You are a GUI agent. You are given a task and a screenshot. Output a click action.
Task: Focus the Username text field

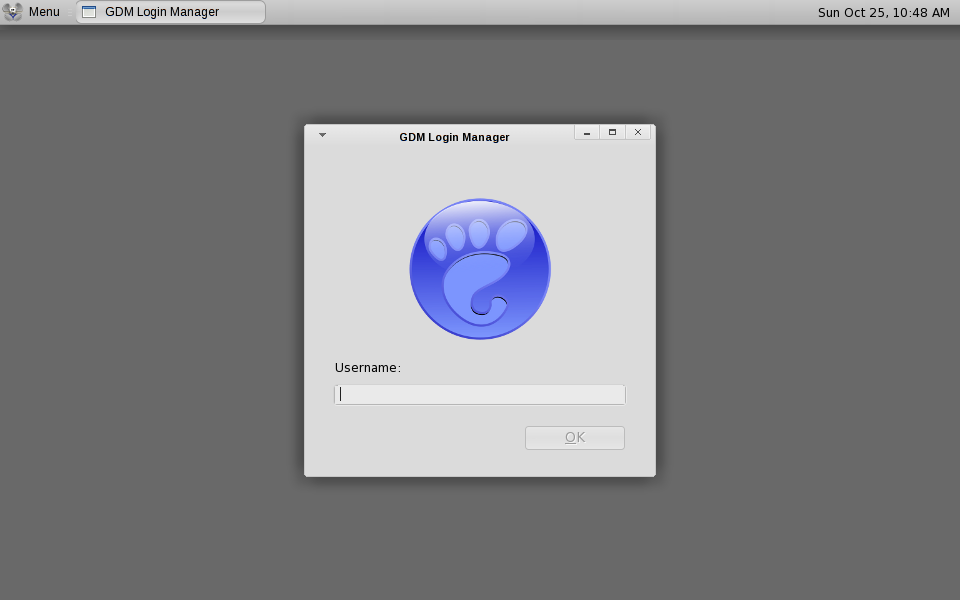480,395
